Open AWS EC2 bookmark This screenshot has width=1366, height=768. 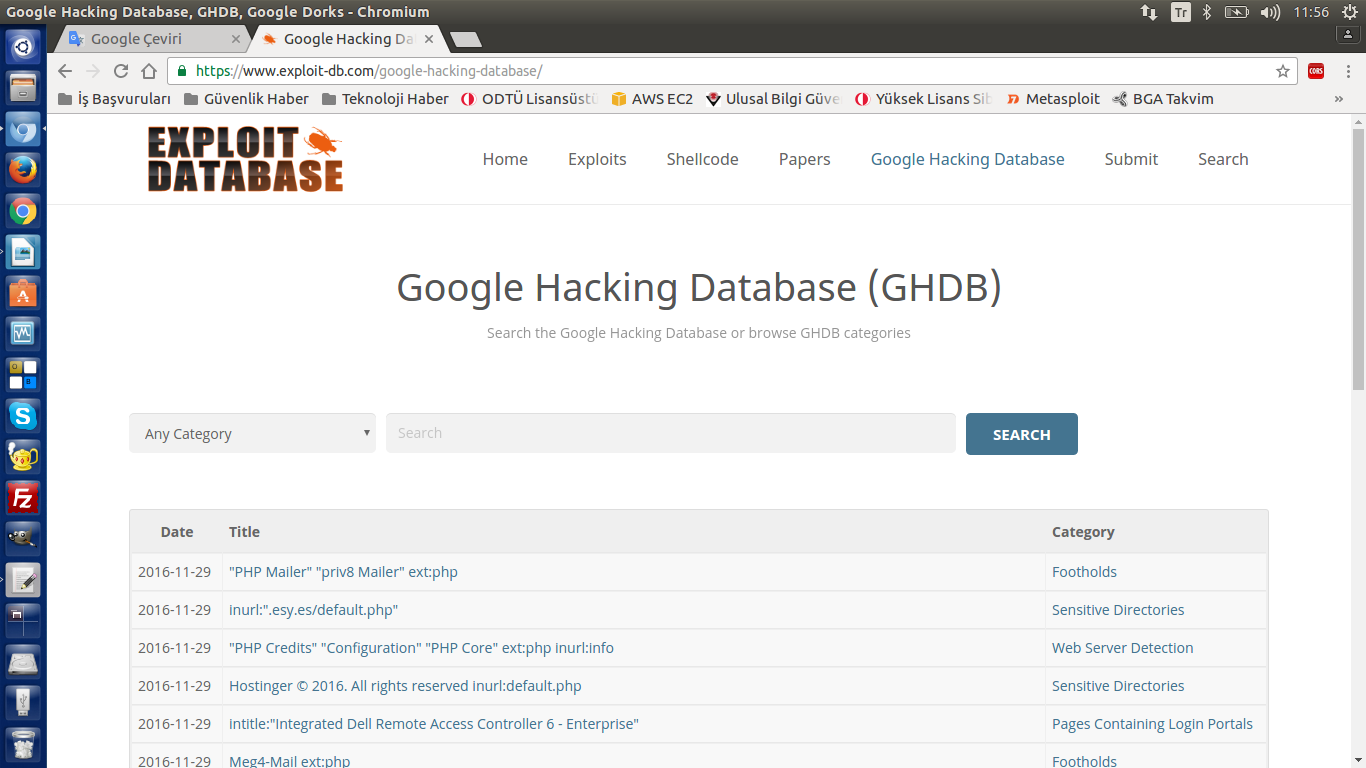pos(652,99)
